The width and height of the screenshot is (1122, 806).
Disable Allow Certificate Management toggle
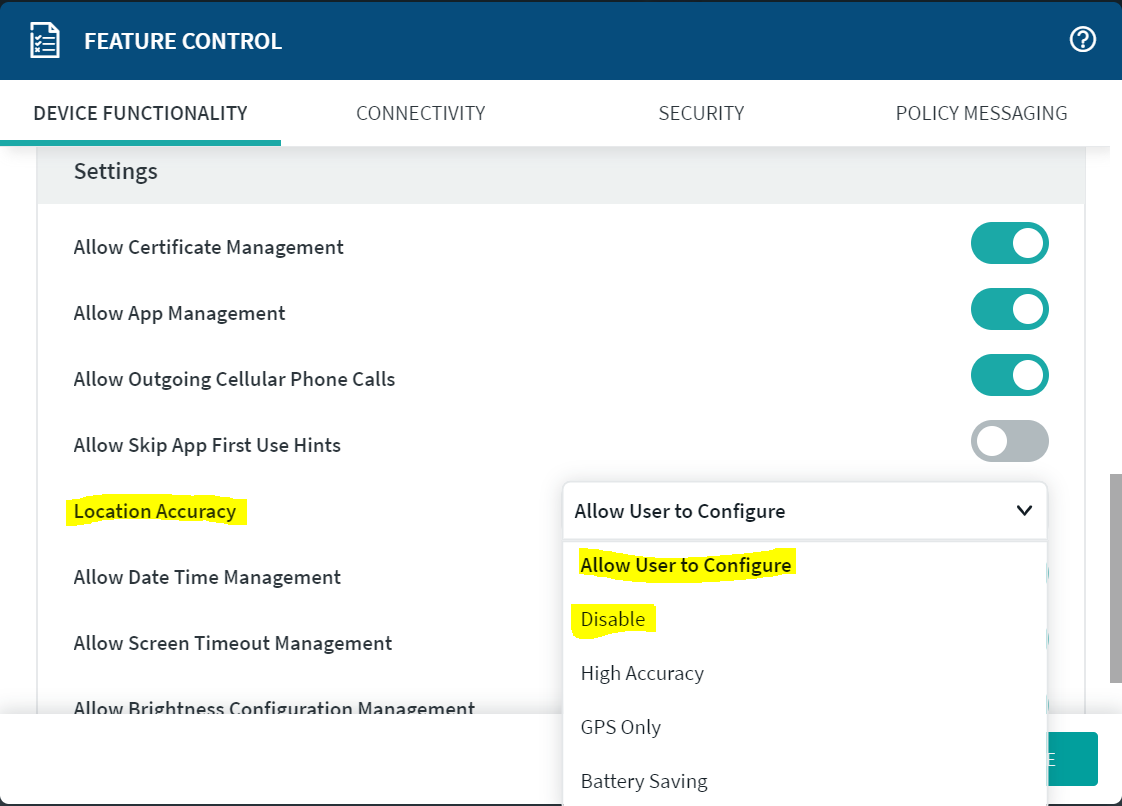tap(1009, 243)
